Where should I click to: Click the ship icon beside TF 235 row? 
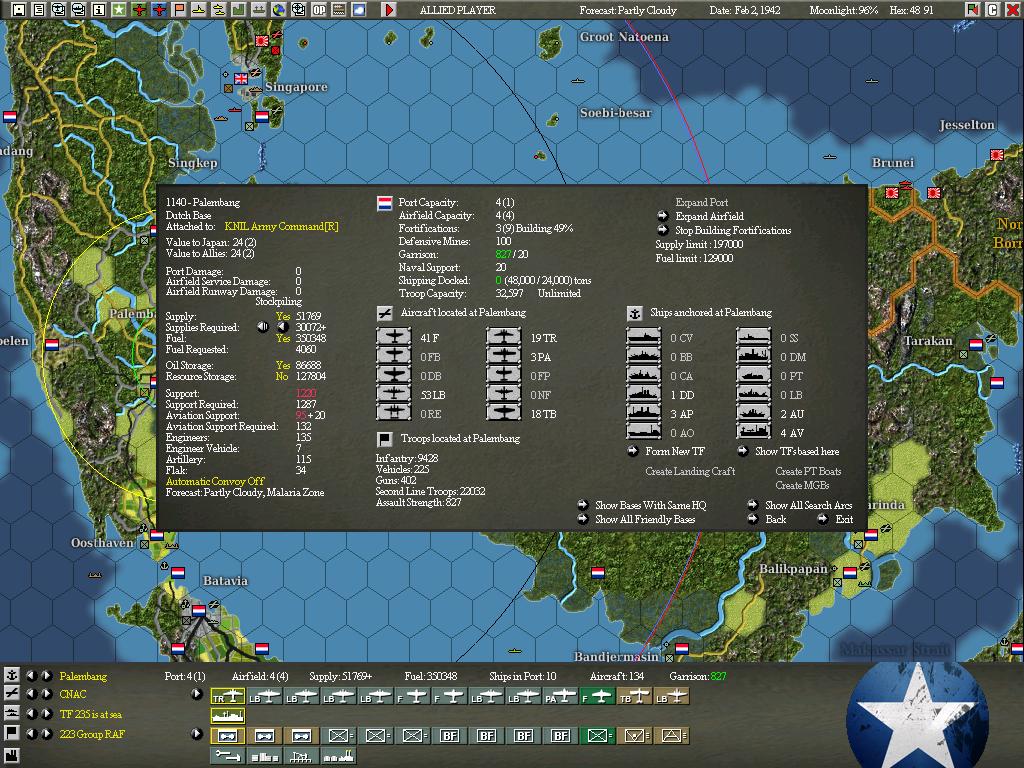coord(11,713)
